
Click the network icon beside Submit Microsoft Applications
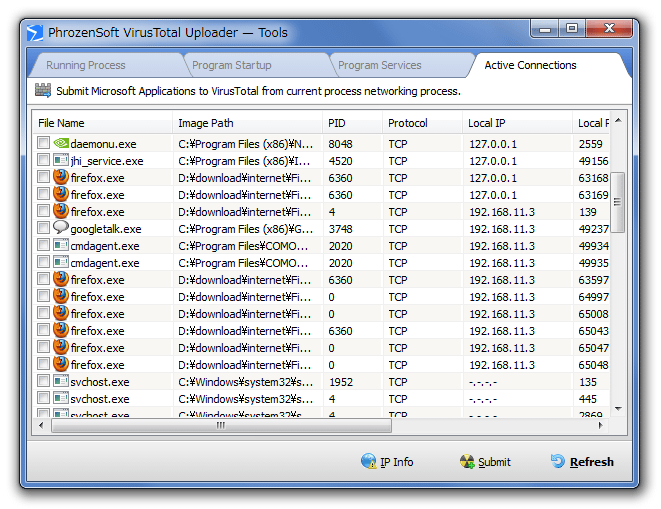pyautogui.click(x=43, y=90)
